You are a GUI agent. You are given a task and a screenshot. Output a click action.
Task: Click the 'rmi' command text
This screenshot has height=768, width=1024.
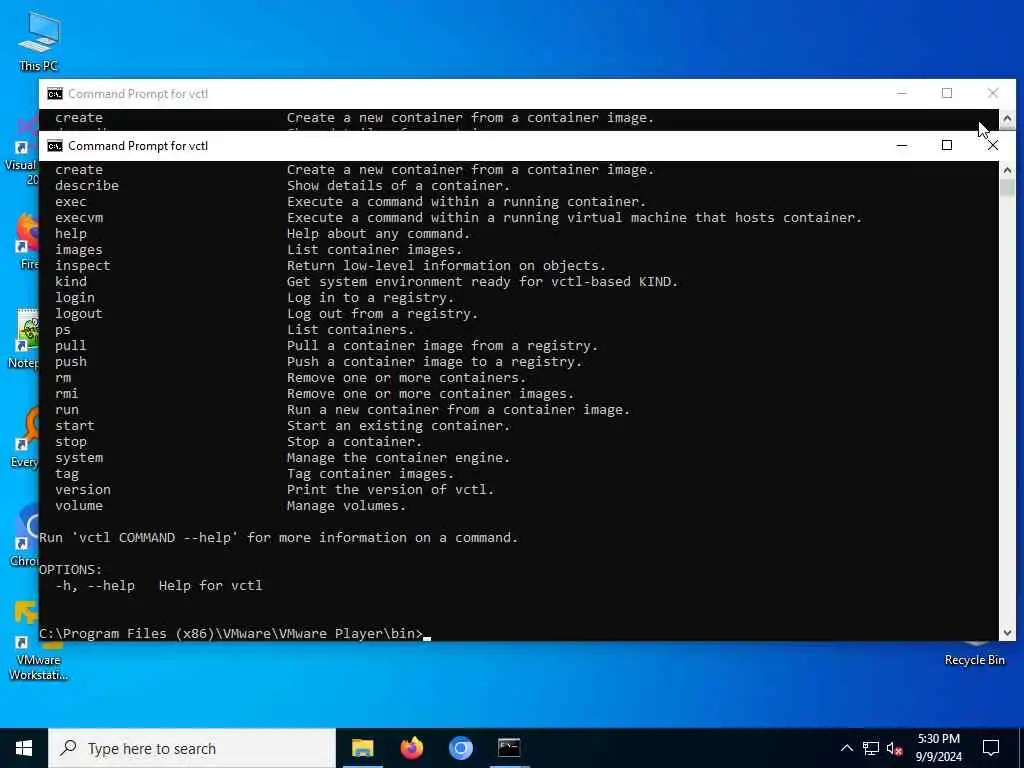click(x=67, y=394)
